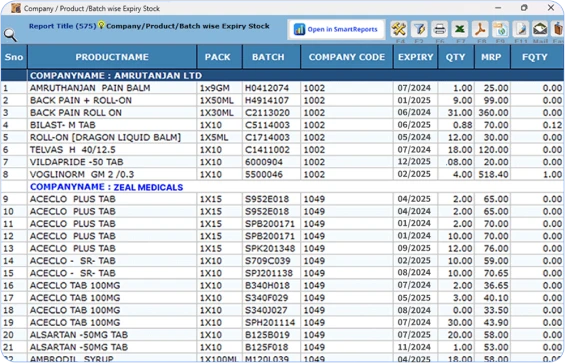566x363 pixels.
Task: Click the filter funnel icon
Action: point(419,29)
